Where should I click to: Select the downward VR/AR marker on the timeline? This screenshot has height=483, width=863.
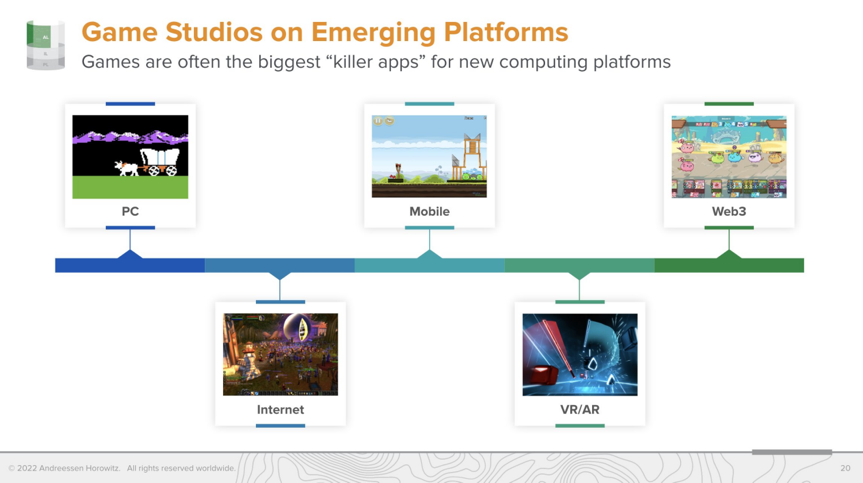(x=579, y=274)
